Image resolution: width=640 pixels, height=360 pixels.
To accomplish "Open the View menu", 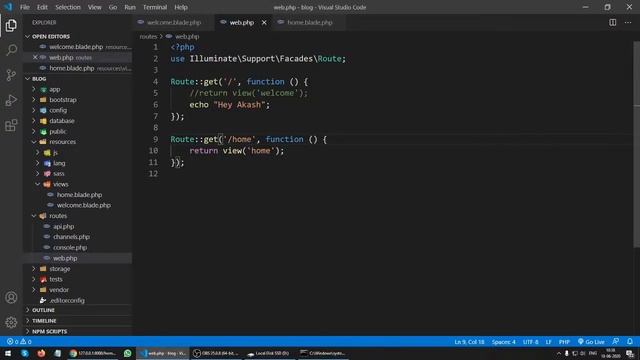I will click(x=94, y=7).
